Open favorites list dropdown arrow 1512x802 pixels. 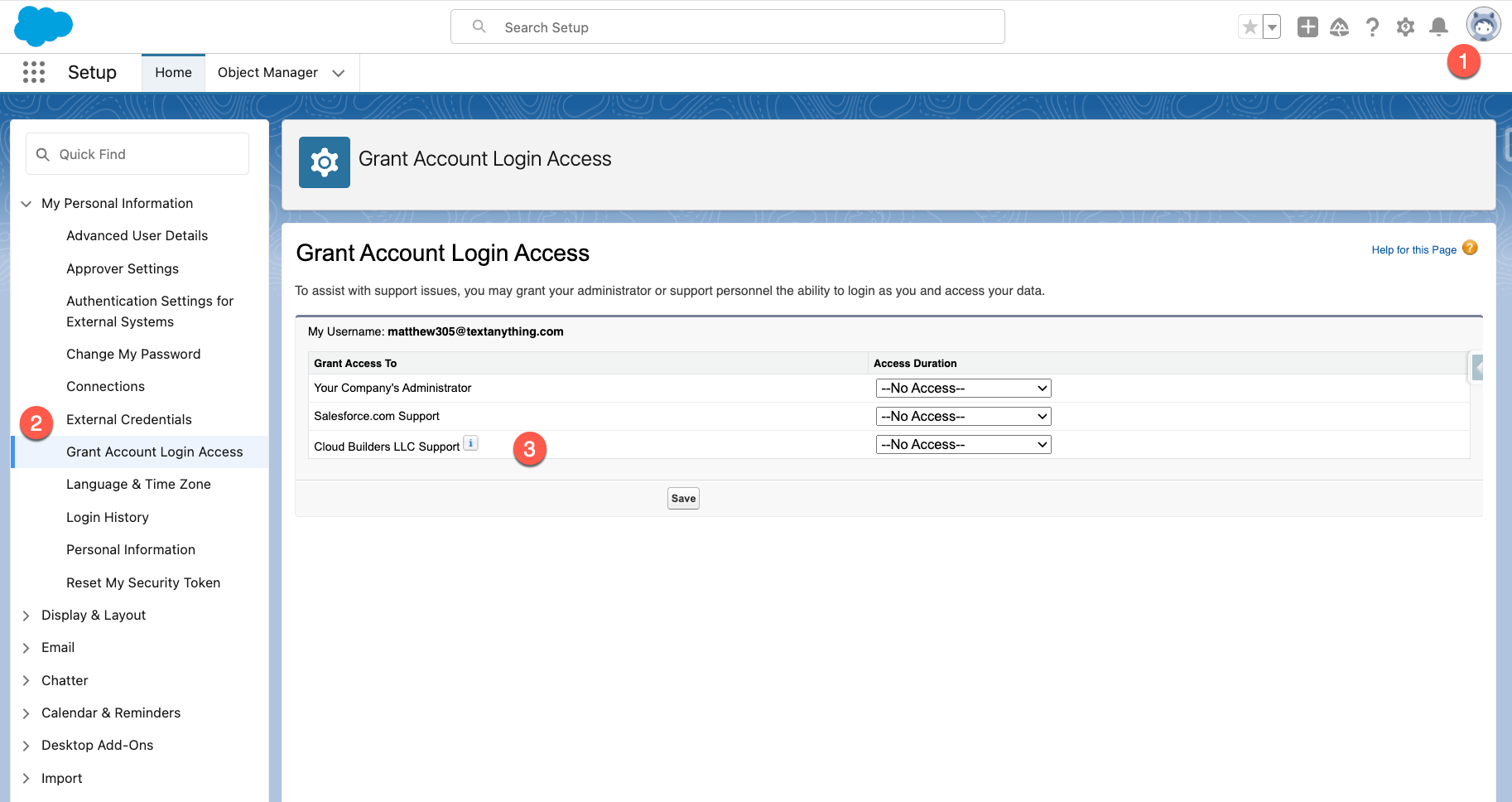[1272, 27]
